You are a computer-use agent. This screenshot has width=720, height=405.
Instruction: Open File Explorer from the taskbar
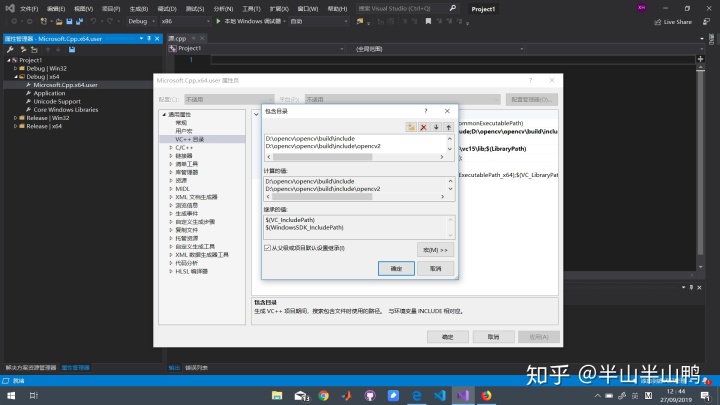[x=277, y=395]
